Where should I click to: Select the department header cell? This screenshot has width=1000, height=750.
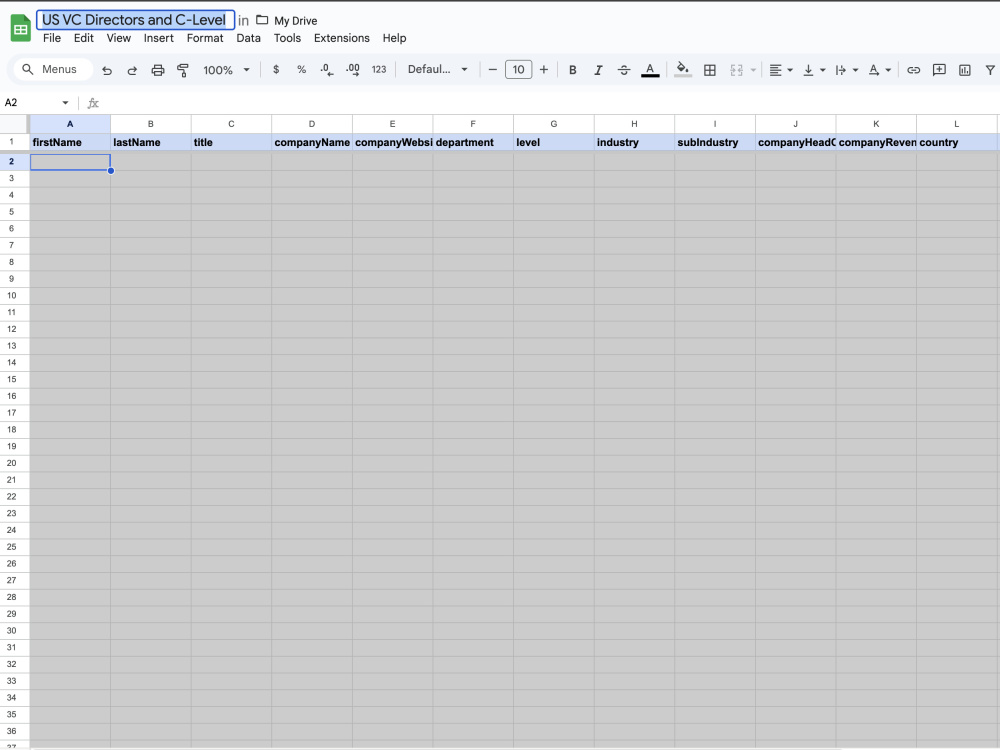[x=473, y=142]
